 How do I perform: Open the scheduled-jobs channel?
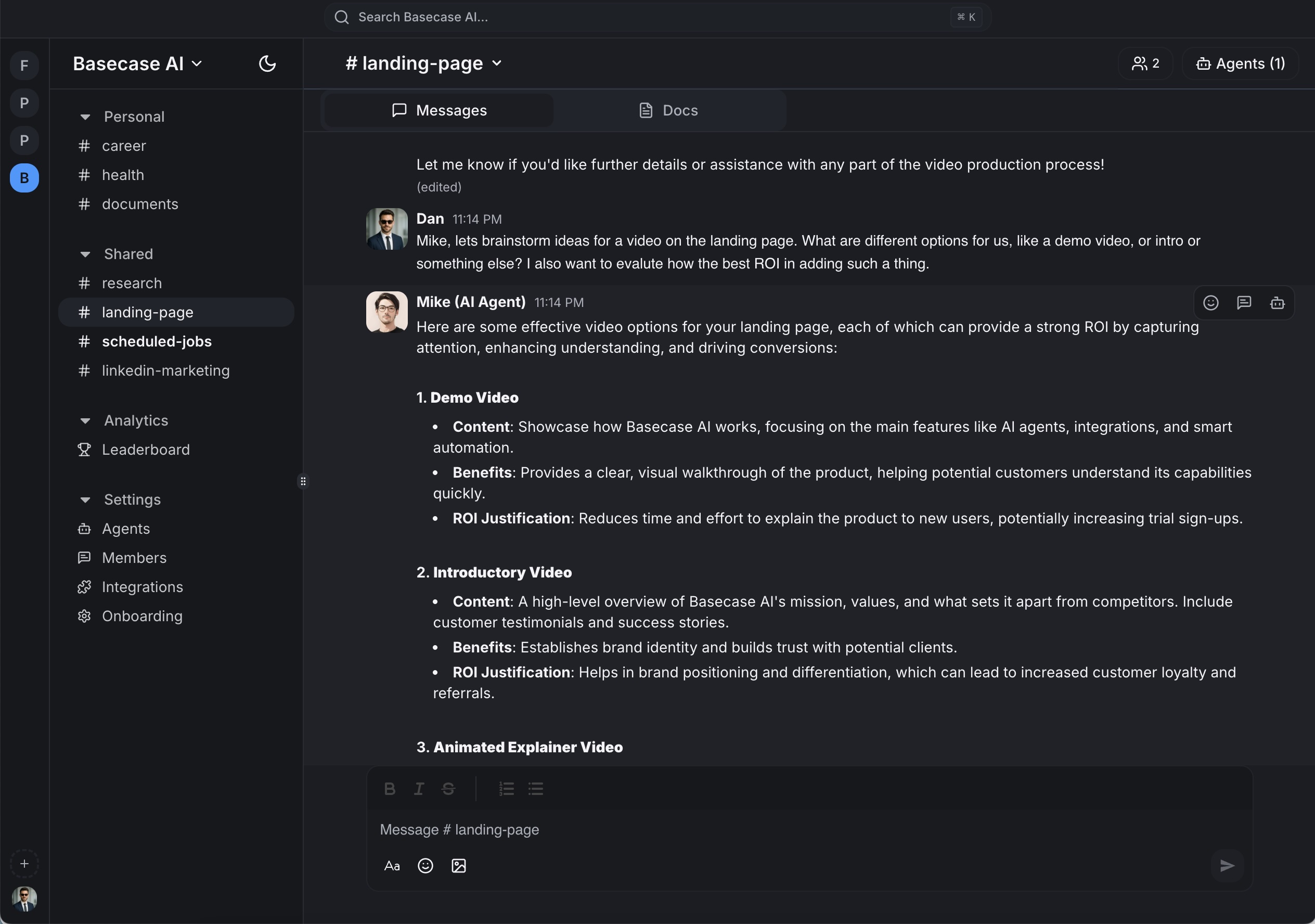pos(176,342)
